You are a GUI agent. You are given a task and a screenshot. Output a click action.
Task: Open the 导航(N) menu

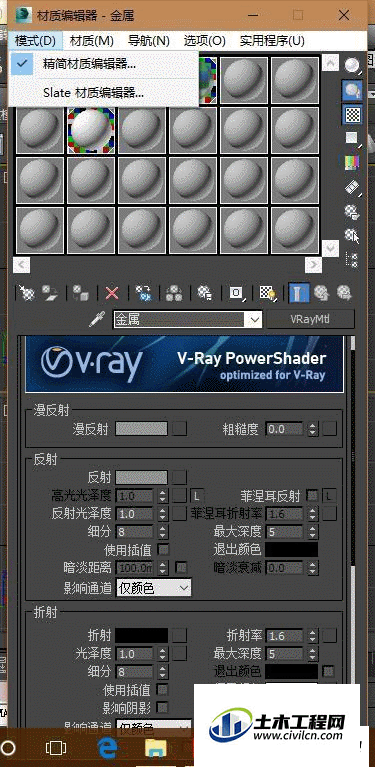coord(149,41)
